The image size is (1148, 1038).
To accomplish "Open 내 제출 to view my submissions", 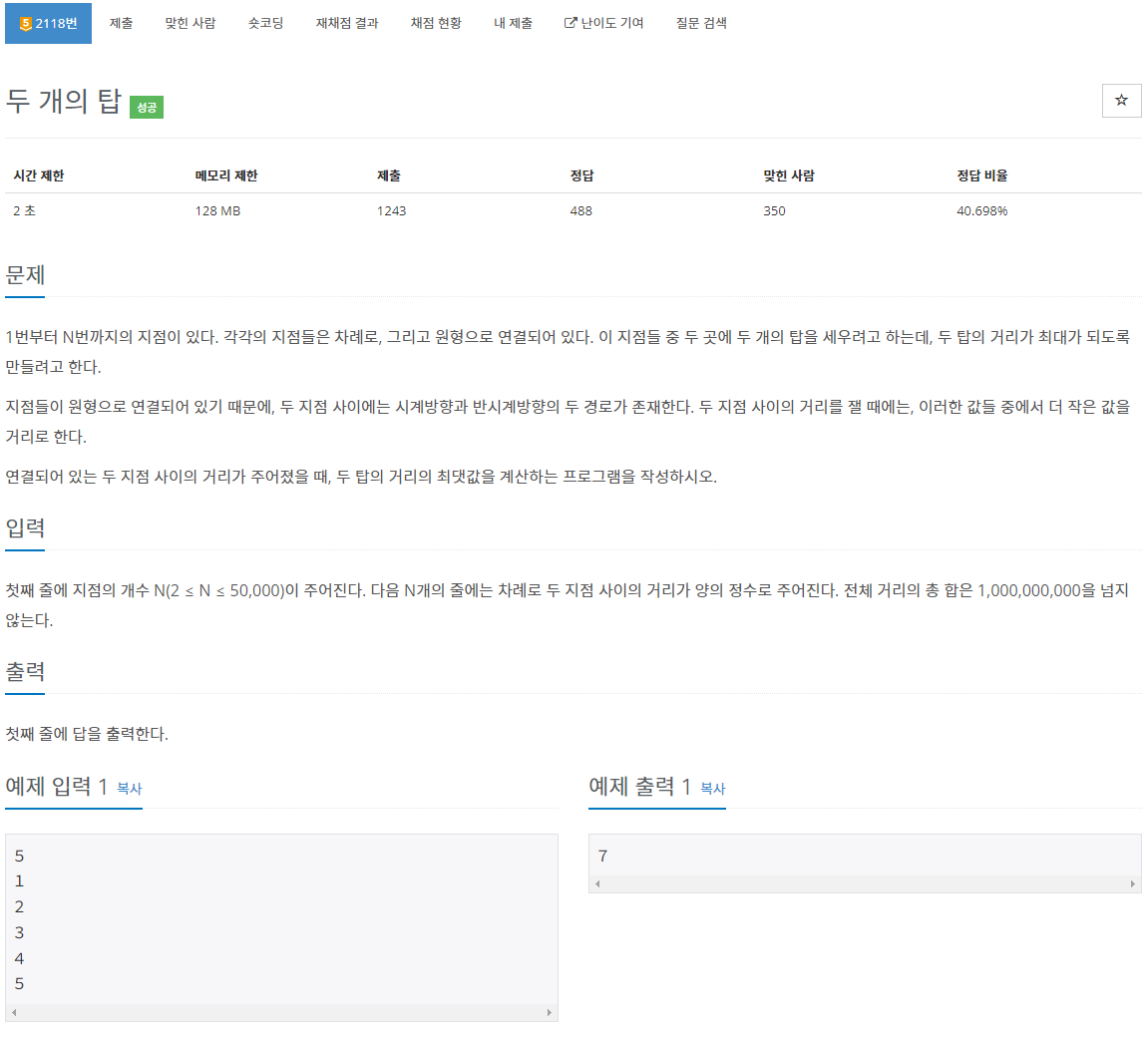I will (x=513, y=22).
